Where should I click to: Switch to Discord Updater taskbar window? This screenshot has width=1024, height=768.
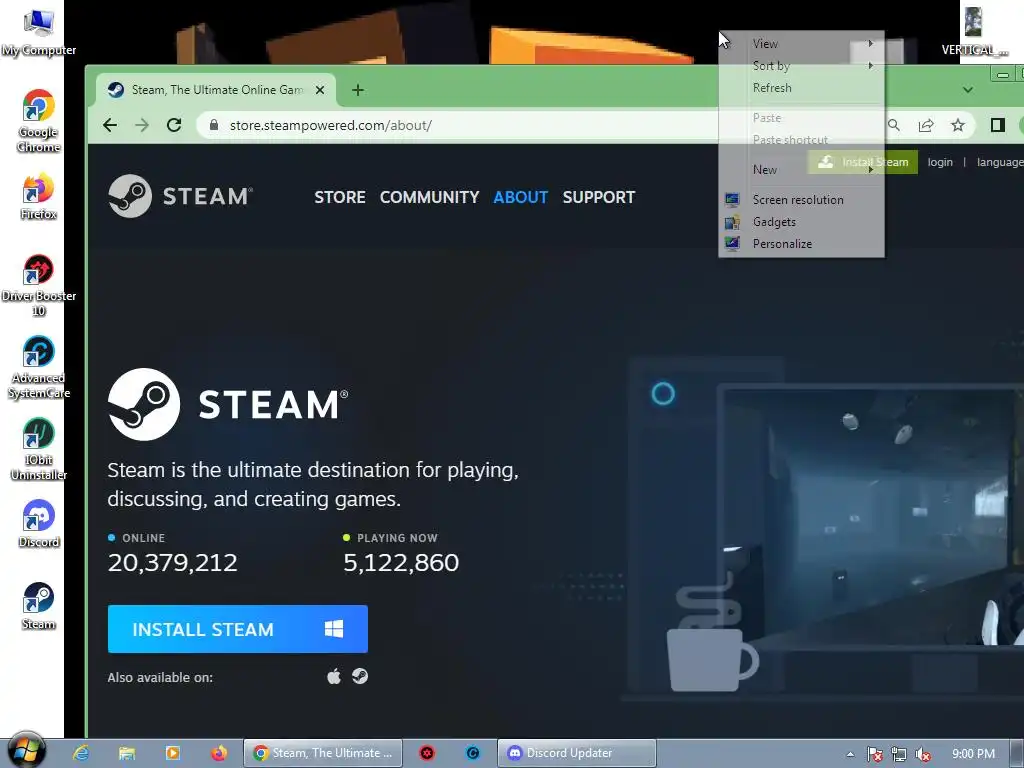(577, 753)
